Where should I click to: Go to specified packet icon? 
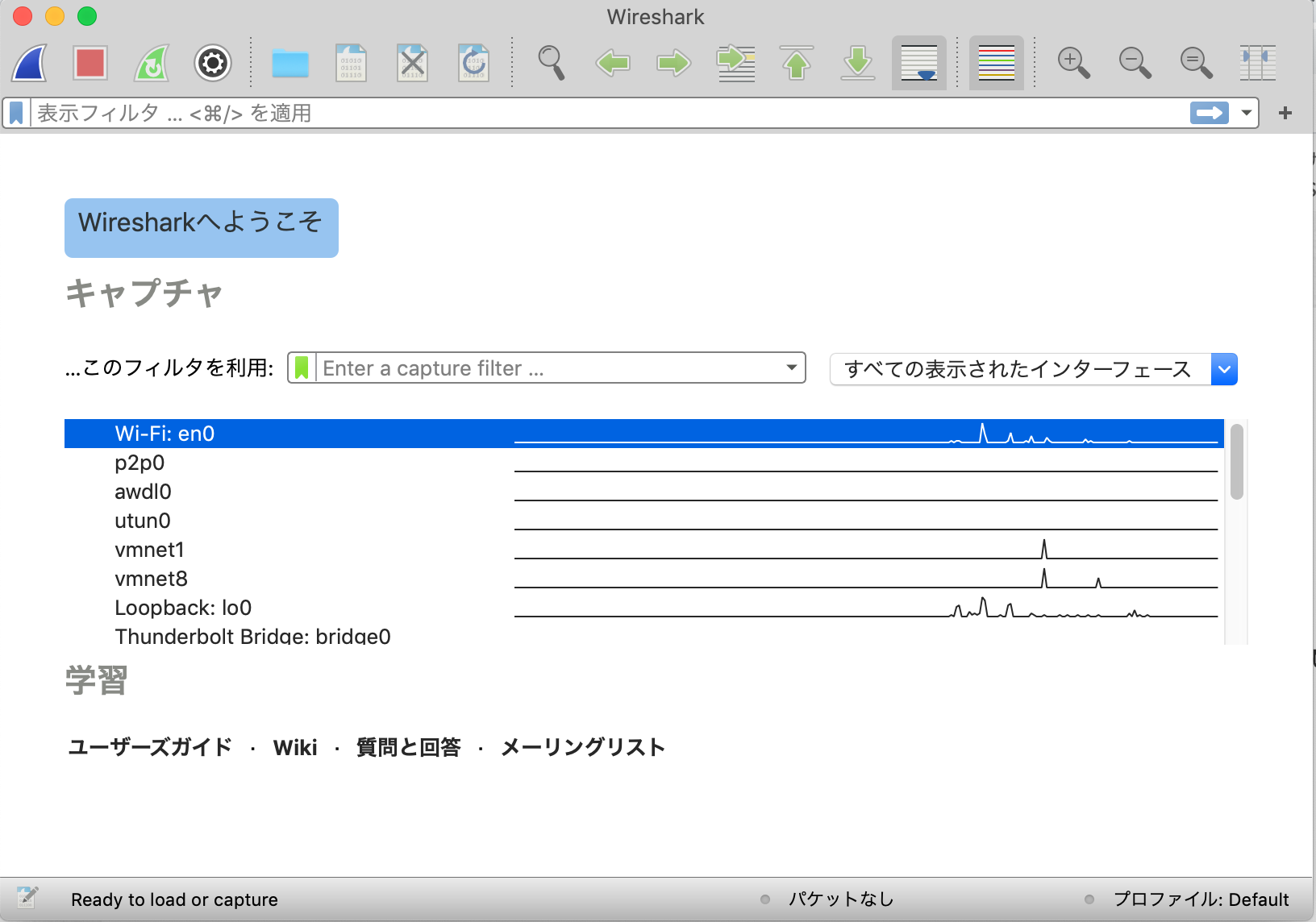tap(735, 63)
